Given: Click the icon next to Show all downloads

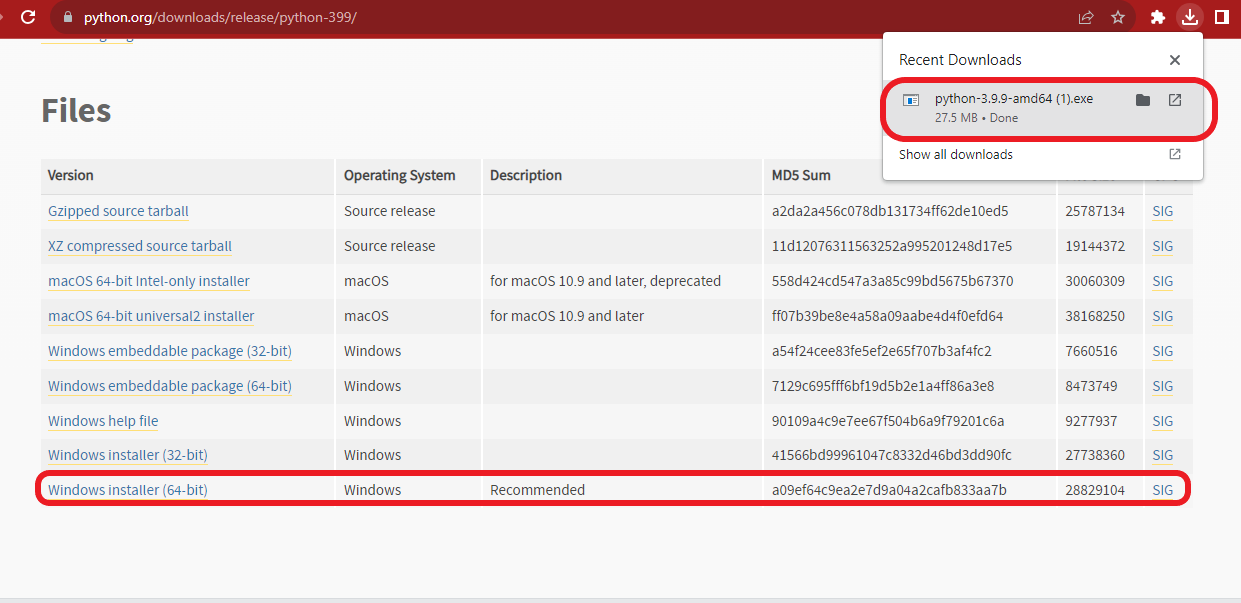Looking at the screenshot, I should 1175,154.
